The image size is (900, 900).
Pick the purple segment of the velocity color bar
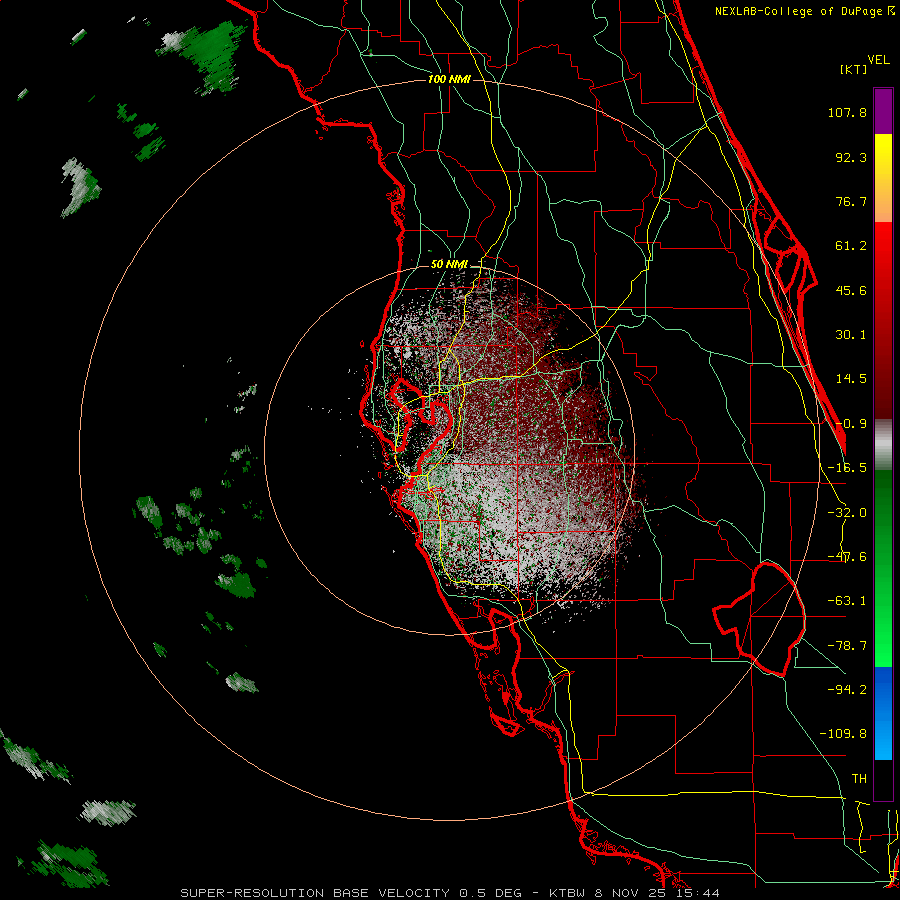pos(883,111)
